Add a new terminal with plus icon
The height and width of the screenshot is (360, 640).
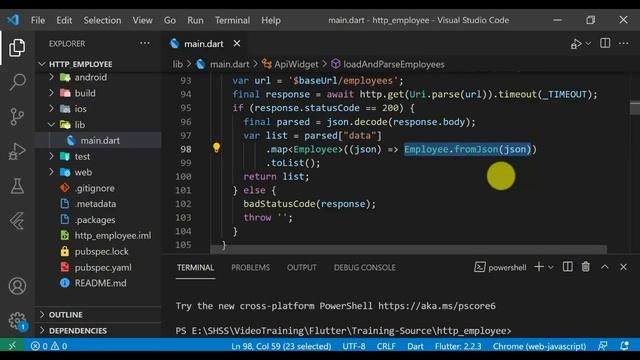coord(539,267)
